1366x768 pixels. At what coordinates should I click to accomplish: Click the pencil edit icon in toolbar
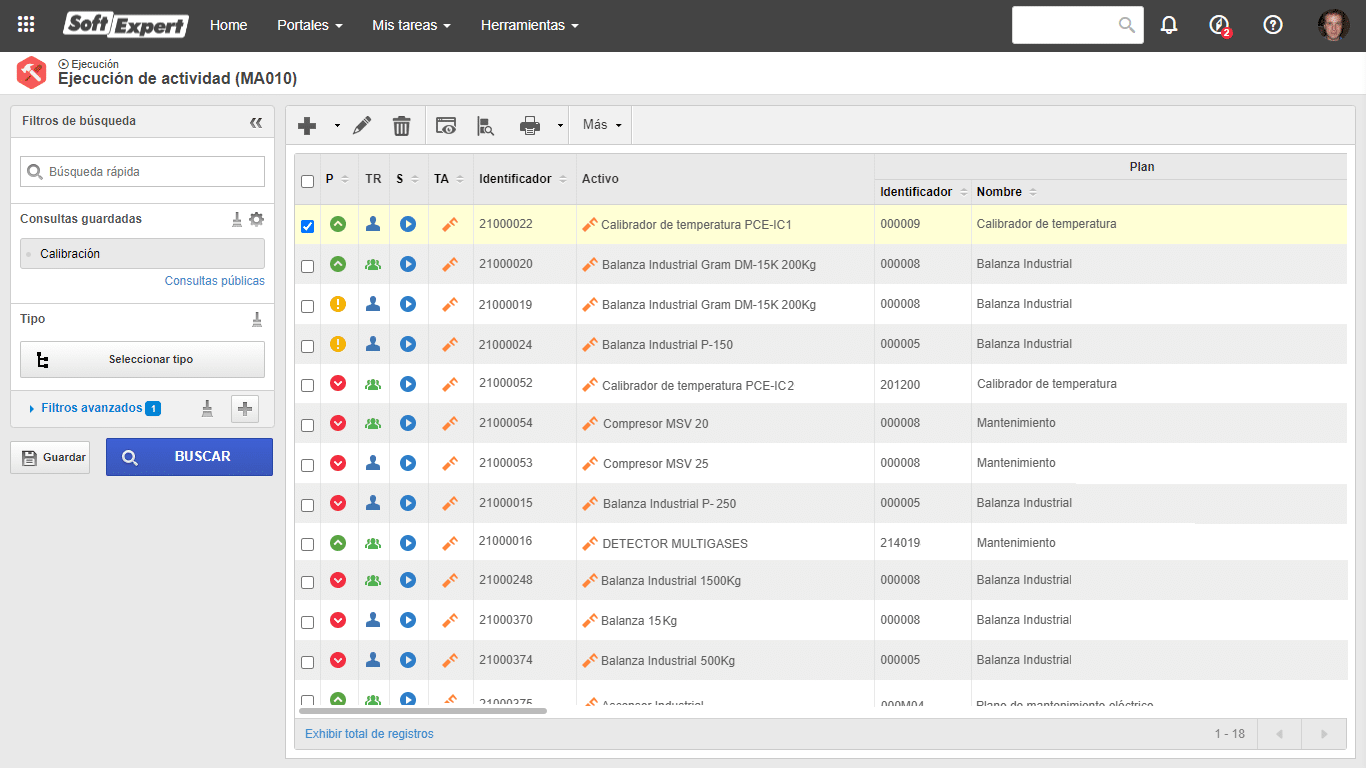click(362, 125)
